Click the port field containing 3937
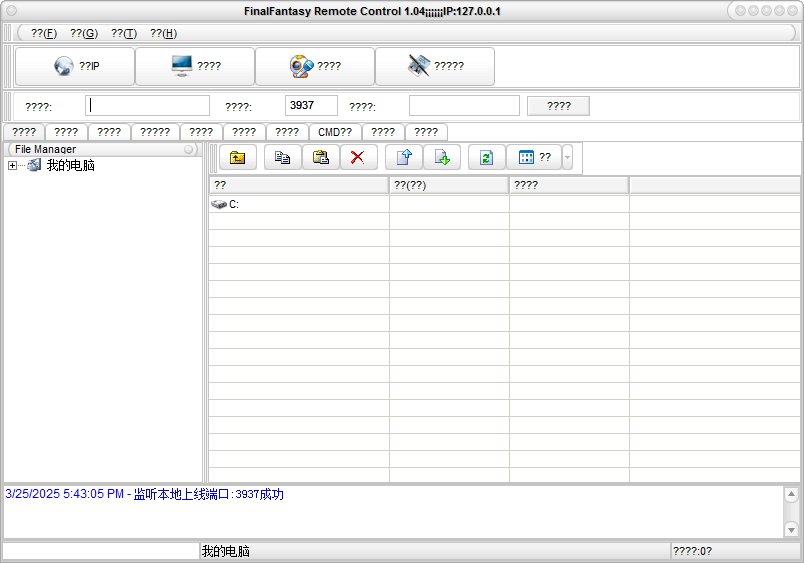The image size is (804, 563). point(311,105)
